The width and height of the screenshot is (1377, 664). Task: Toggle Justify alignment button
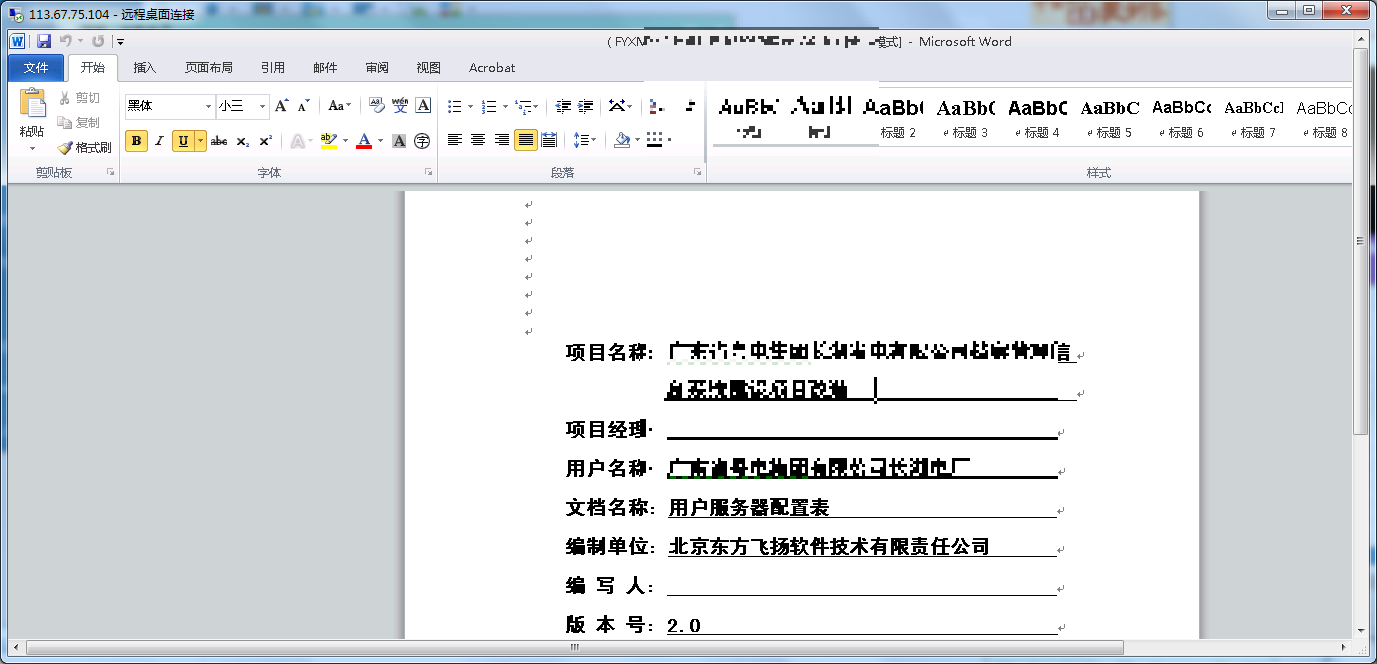click(x=525, y=140)
